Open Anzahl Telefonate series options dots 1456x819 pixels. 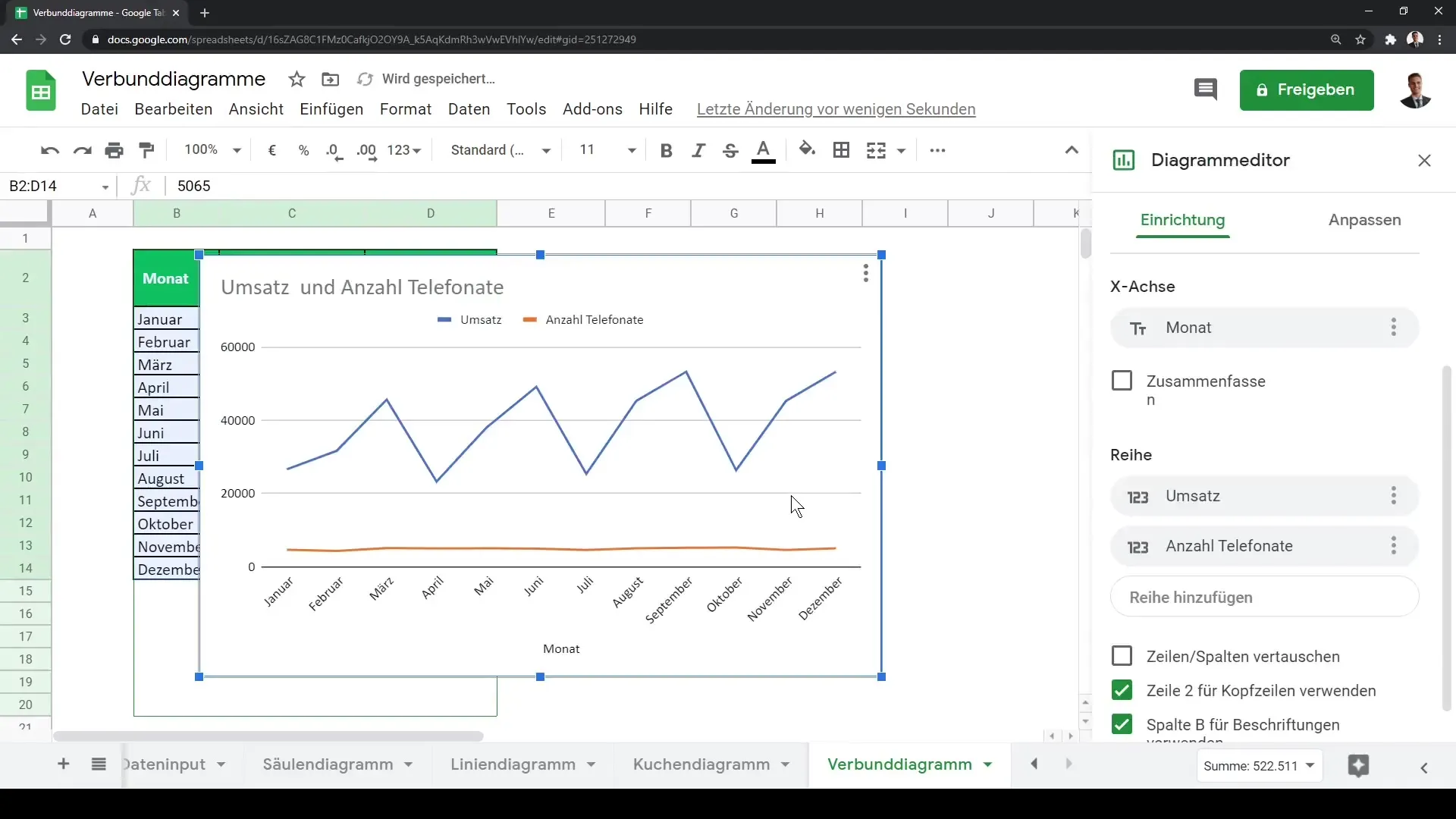point(1393,546)
